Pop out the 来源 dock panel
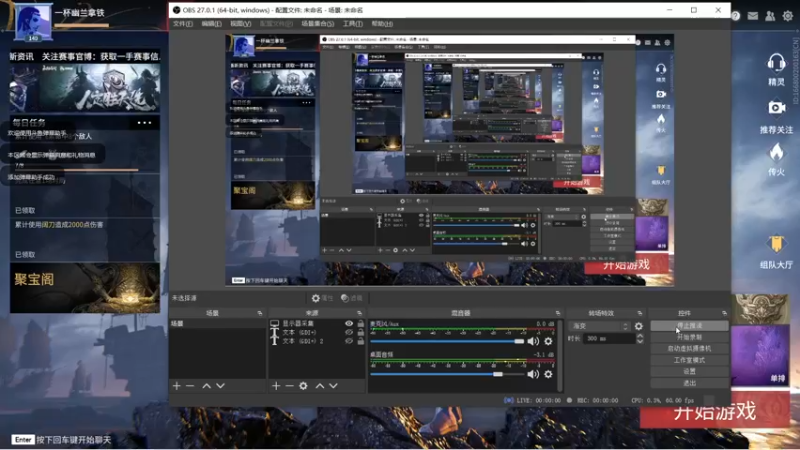 [x=359, y=313]
